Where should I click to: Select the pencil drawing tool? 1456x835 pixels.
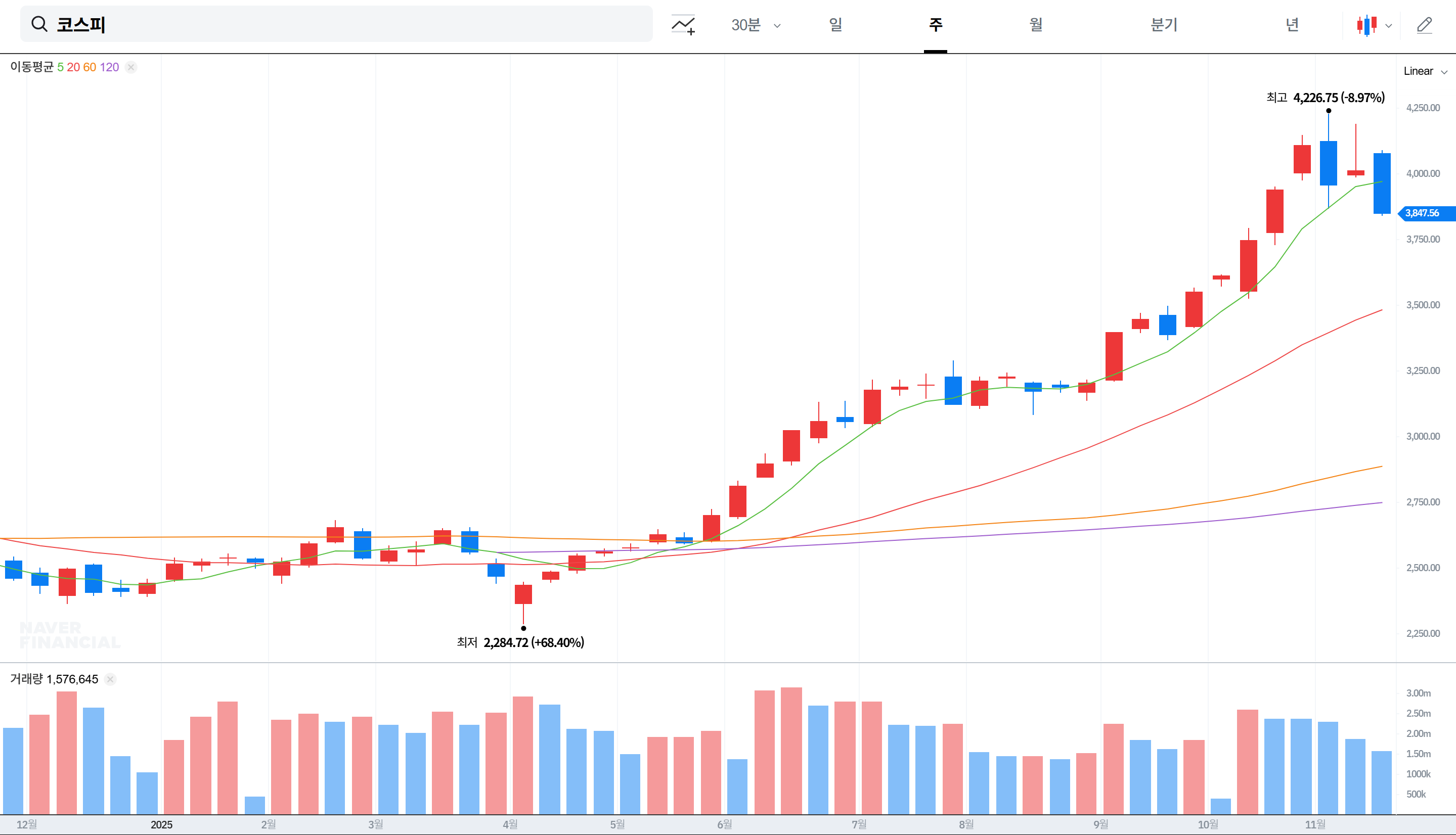(1425, 25)
